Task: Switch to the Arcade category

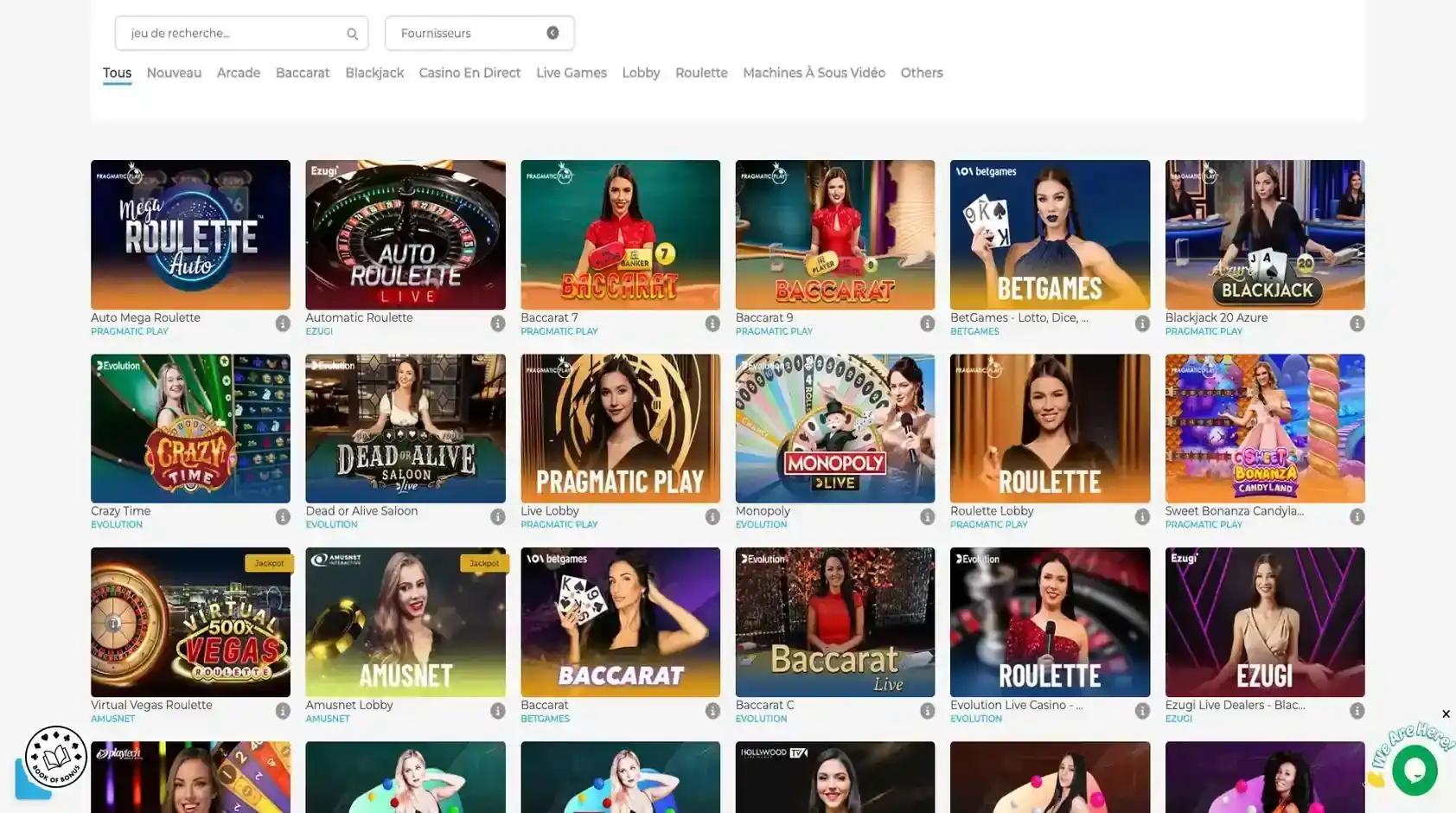Action: click(x=239, y=73)
